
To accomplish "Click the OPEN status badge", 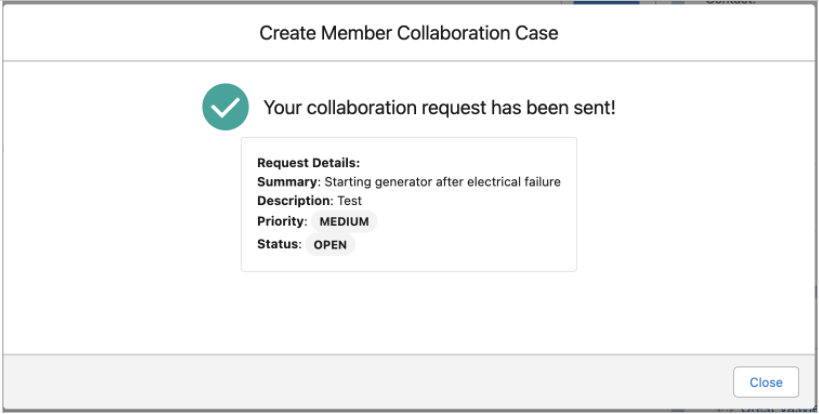I will 330,245.
